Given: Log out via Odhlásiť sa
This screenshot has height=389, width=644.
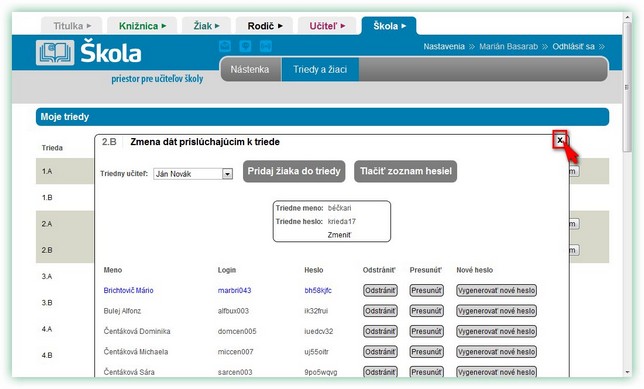Looking at the screenshot, I should 573,46.
